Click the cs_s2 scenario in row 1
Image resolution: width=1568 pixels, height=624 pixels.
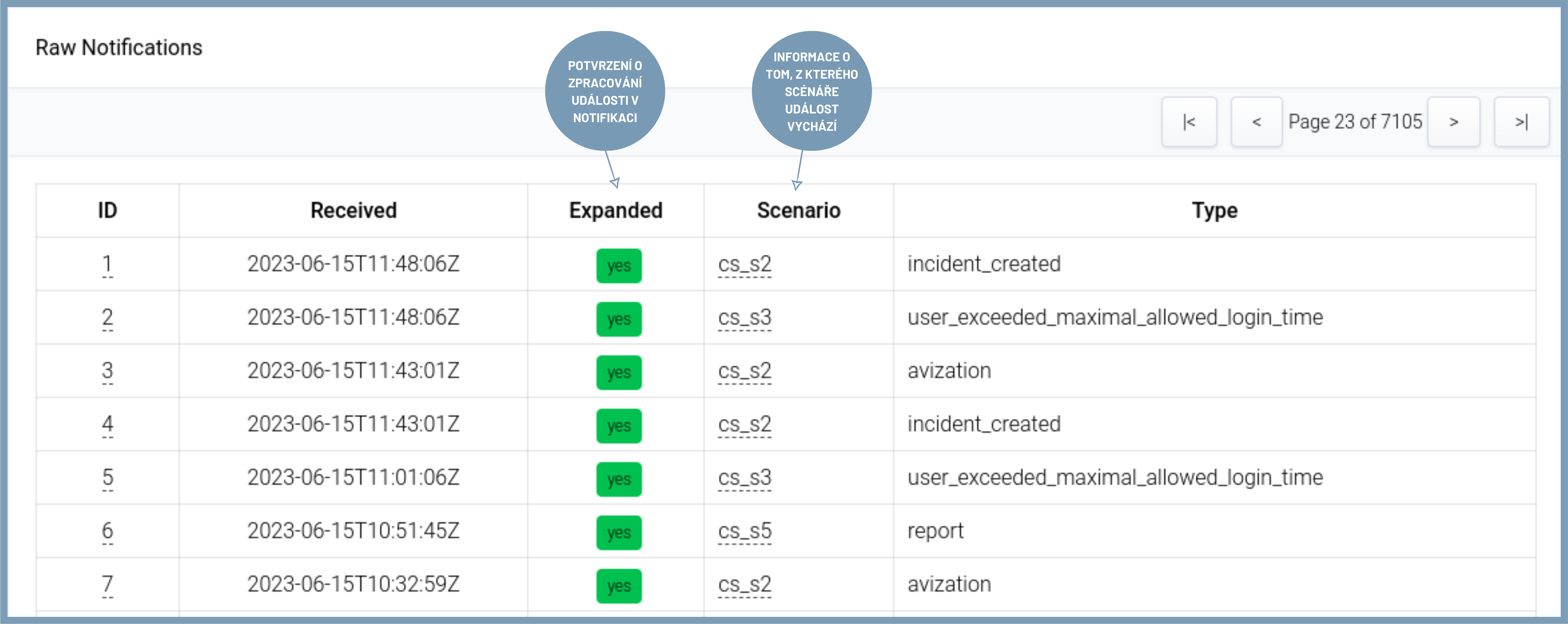tap(744, 265)
